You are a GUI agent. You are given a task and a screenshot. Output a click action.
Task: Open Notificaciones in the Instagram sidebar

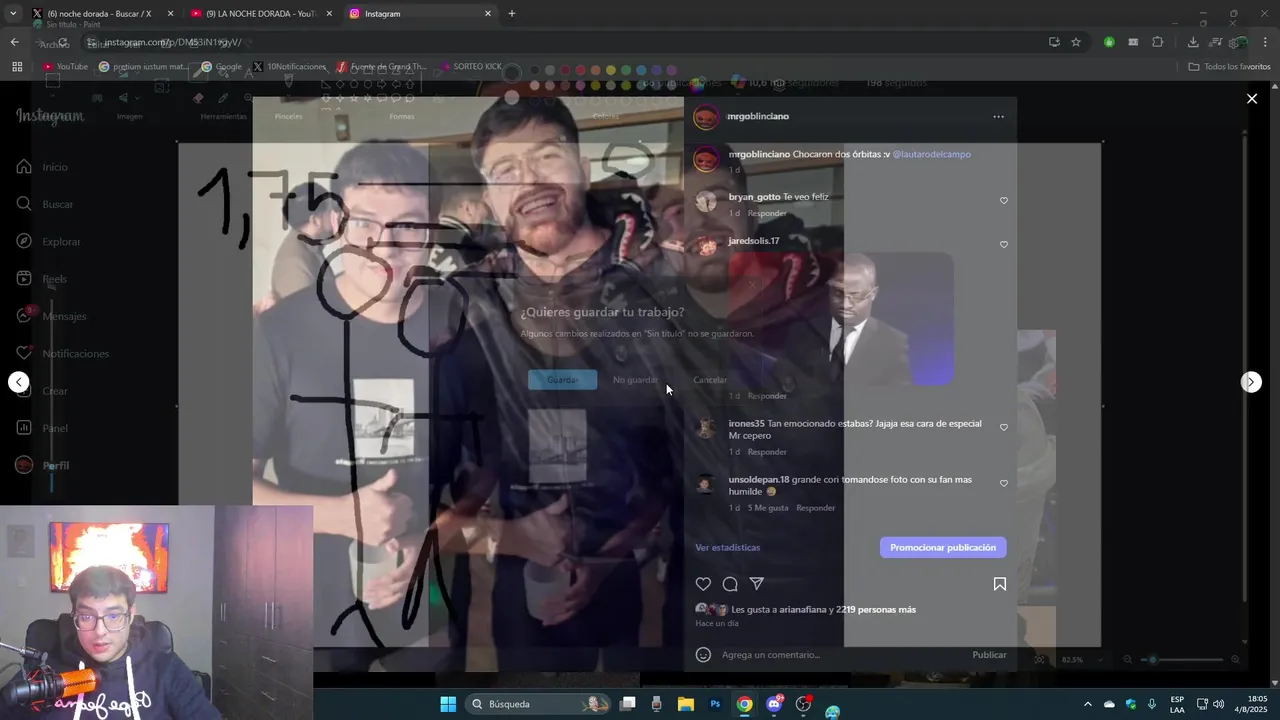(x=62, y=354)
